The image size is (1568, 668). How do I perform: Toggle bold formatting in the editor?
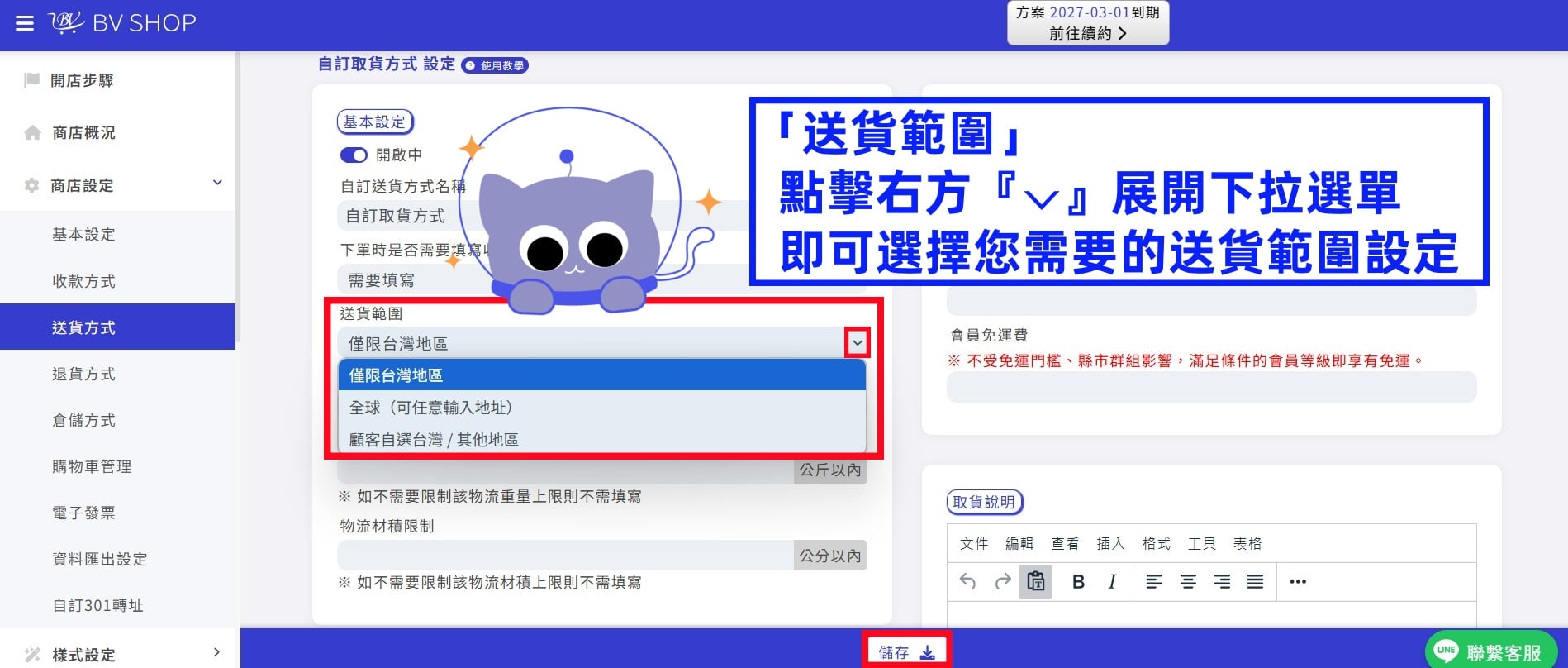click(x=1078, y=582)
